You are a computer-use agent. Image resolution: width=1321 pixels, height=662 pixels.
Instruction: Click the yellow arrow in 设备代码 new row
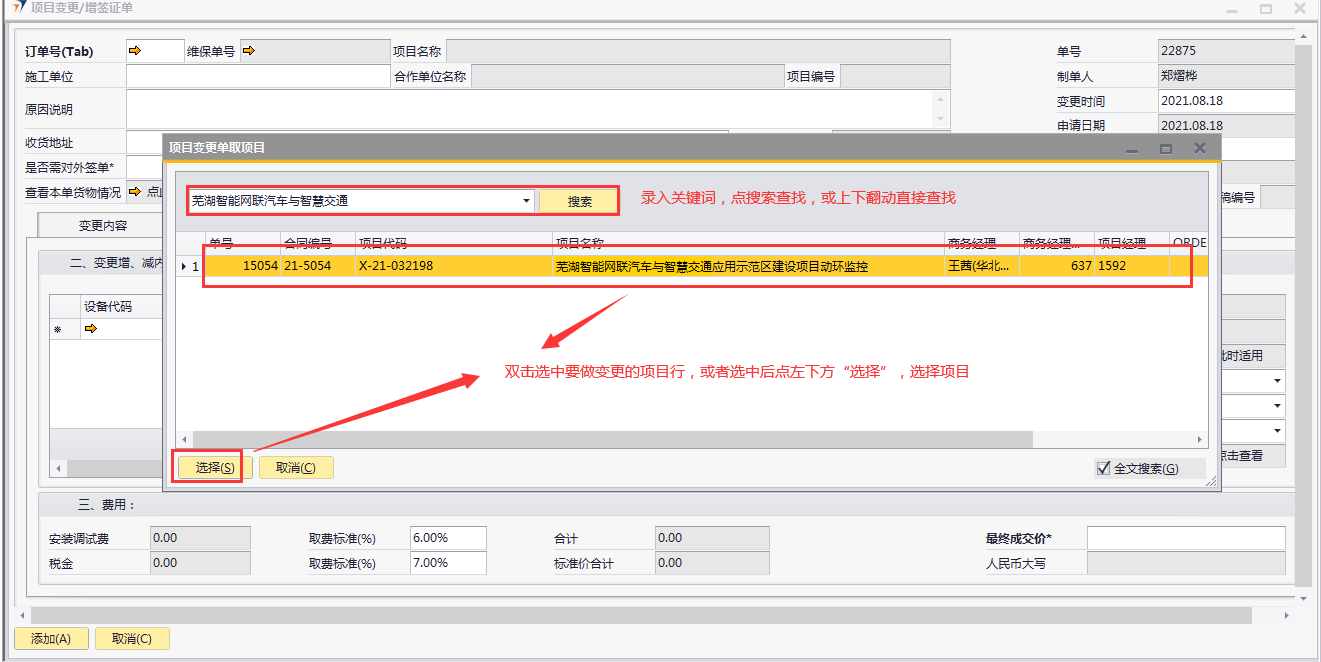(x=91, y=329)
